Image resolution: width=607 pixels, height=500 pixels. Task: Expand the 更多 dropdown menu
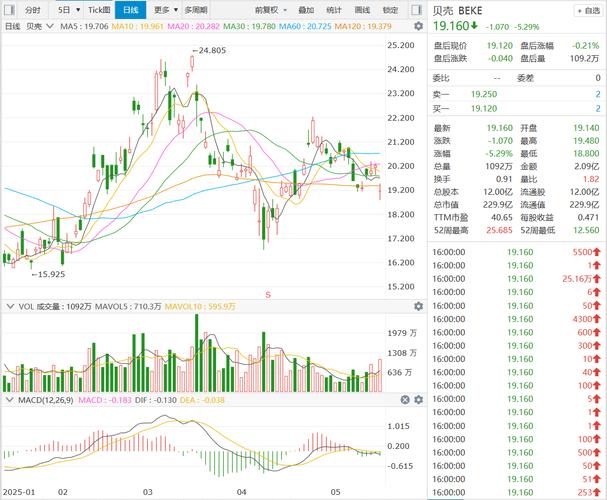pyautogui.click(x=165, y=9)
